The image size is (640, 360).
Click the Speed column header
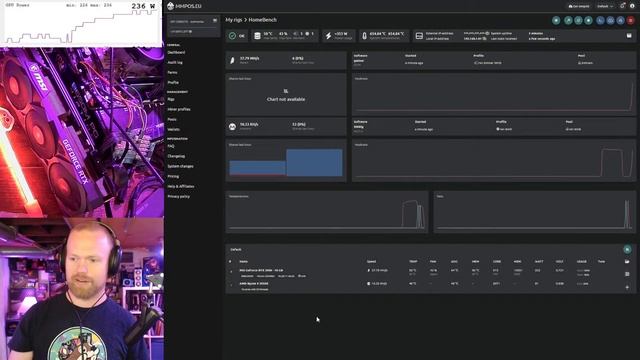pos(371,262)
